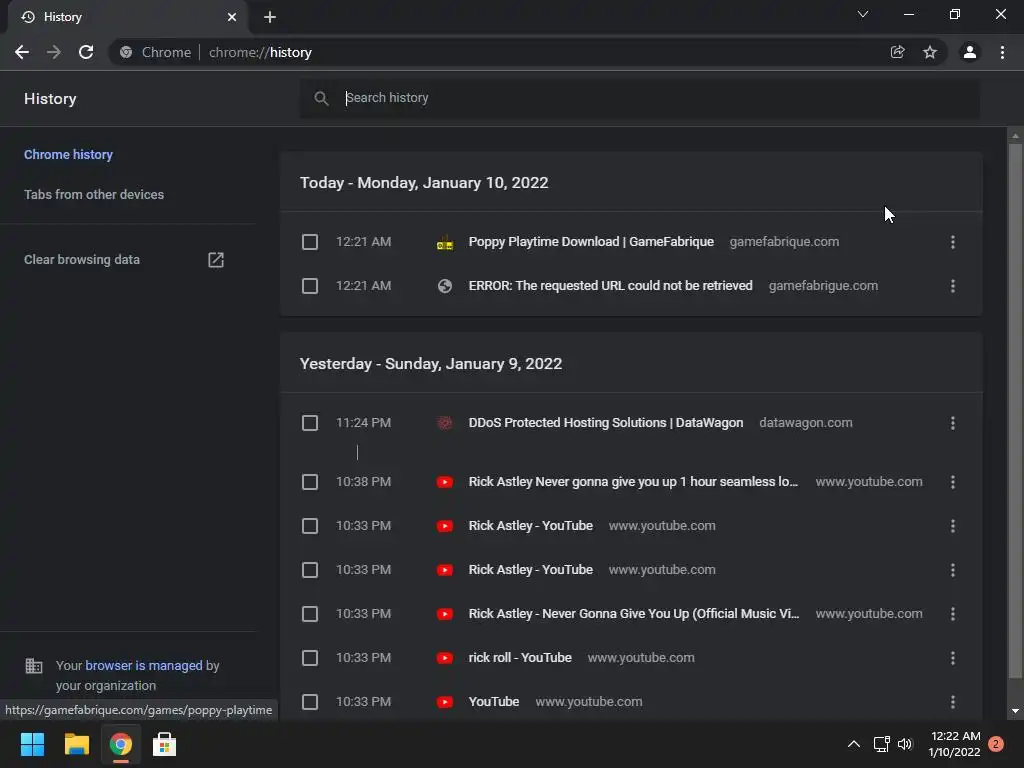Click the browser back arrow
Viewport: 1024px width, 768px height.
click(22, 52)
